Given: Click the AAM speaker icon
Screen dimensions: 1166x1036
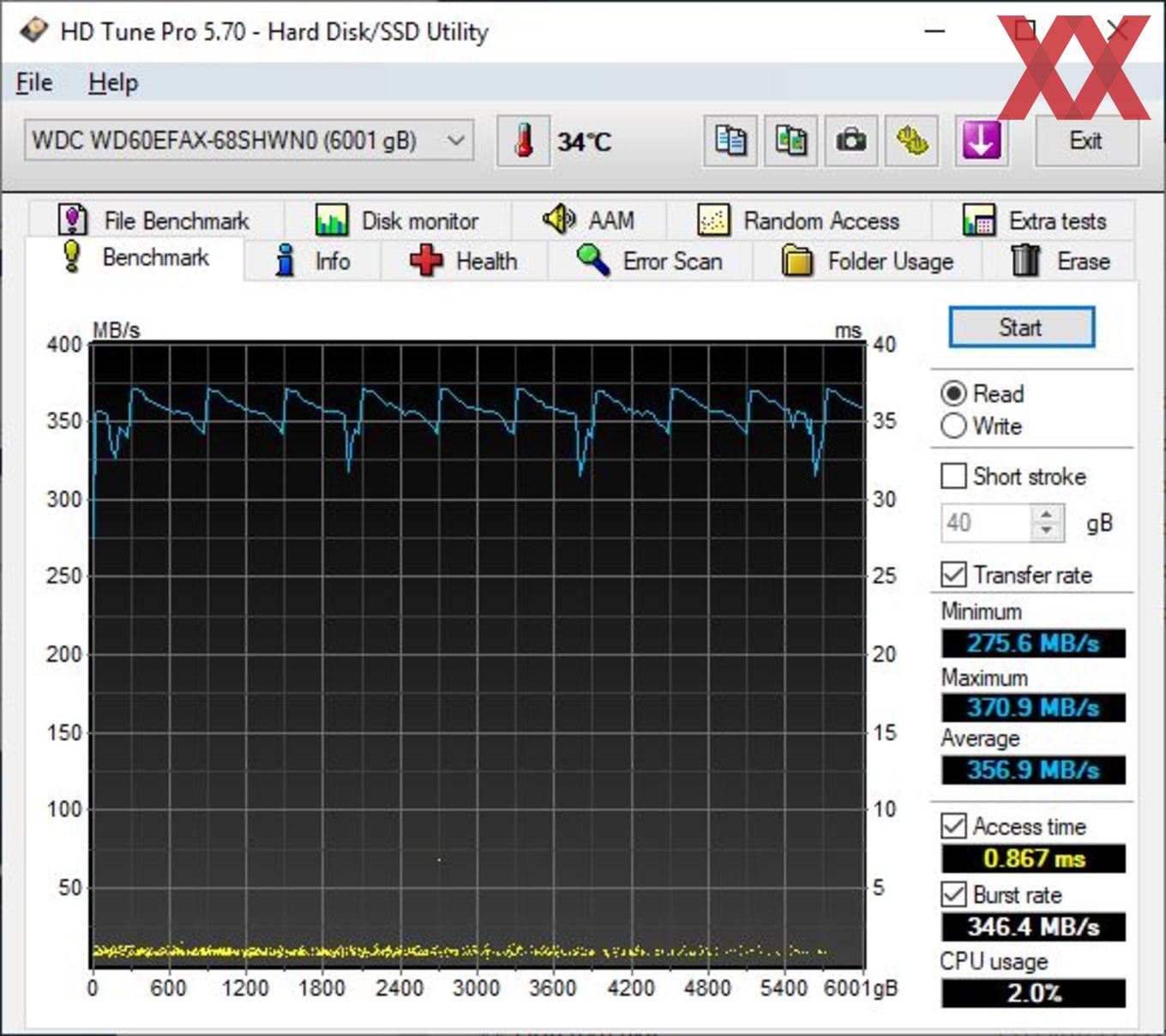Looking at the screenshot, I should 558,220.
